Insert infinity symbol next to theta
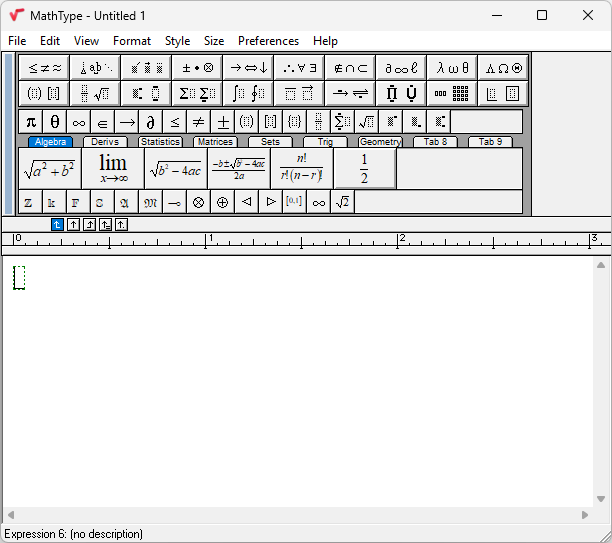The height and width of the screenshot is (543, 612). 78,122
